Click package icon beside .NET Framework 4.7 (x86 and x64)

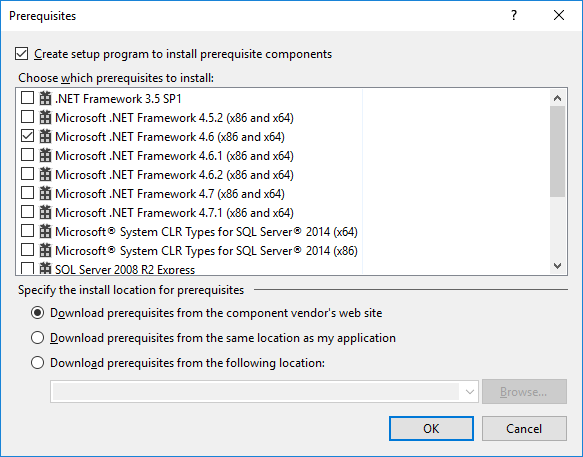pos(45,193)
